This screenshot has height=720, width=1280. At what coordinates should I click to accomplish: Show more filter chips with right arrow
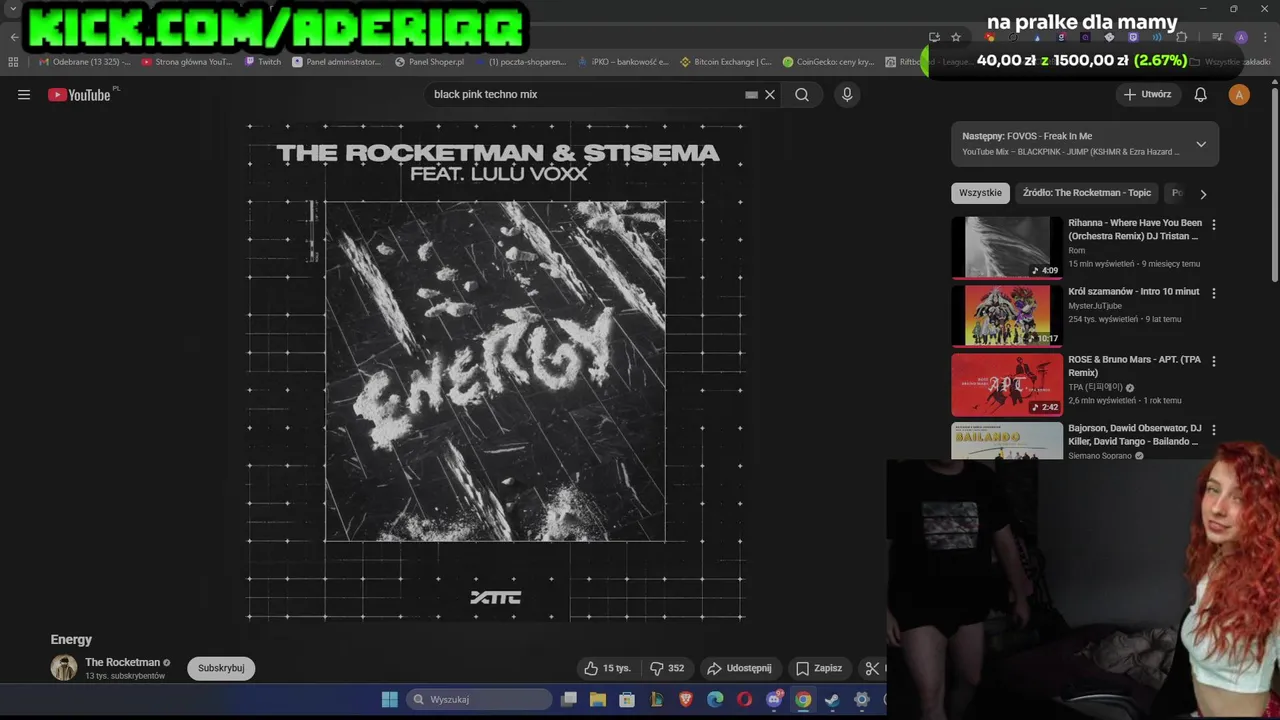click(1203, 194)
